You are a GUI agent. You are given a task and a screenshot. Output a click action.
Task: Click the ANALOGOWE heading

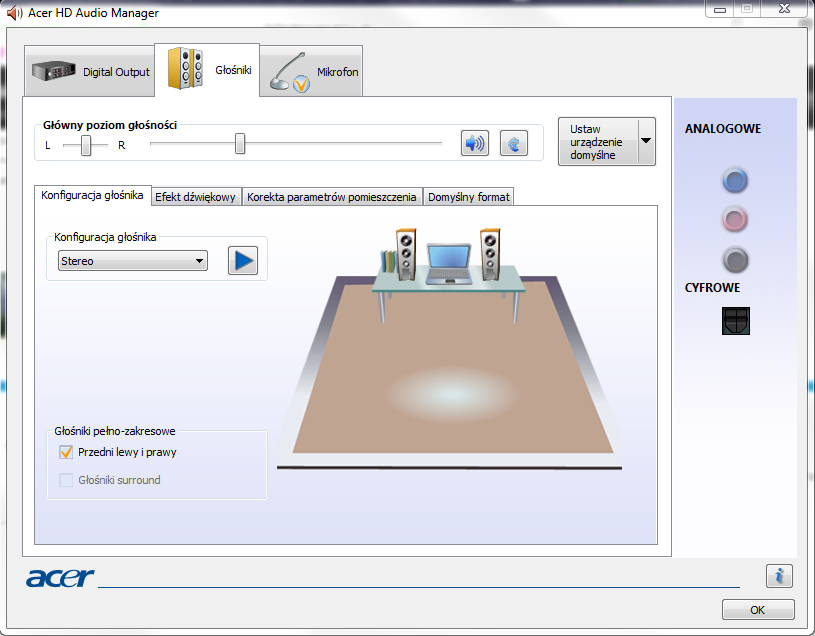pyautogui.click(x=722, y=128)
